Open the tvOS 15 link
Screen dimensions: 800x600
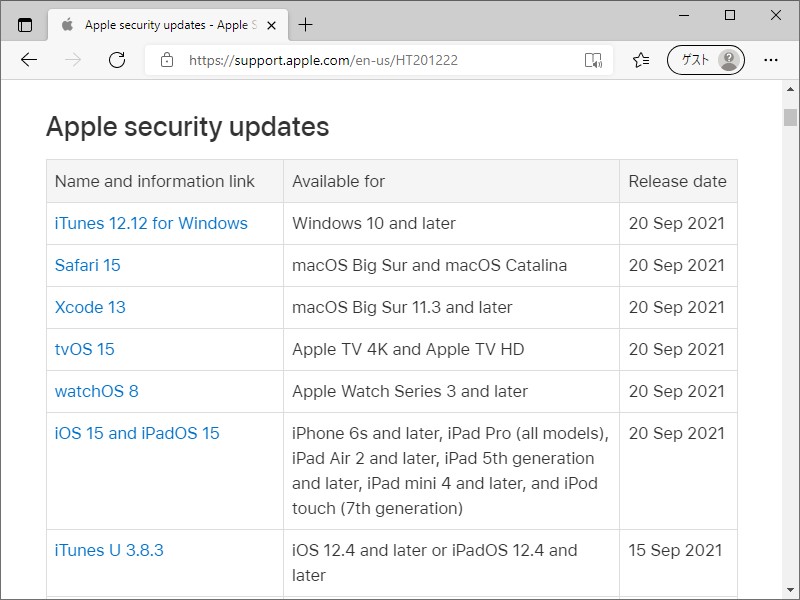click(x=85, y=349)
